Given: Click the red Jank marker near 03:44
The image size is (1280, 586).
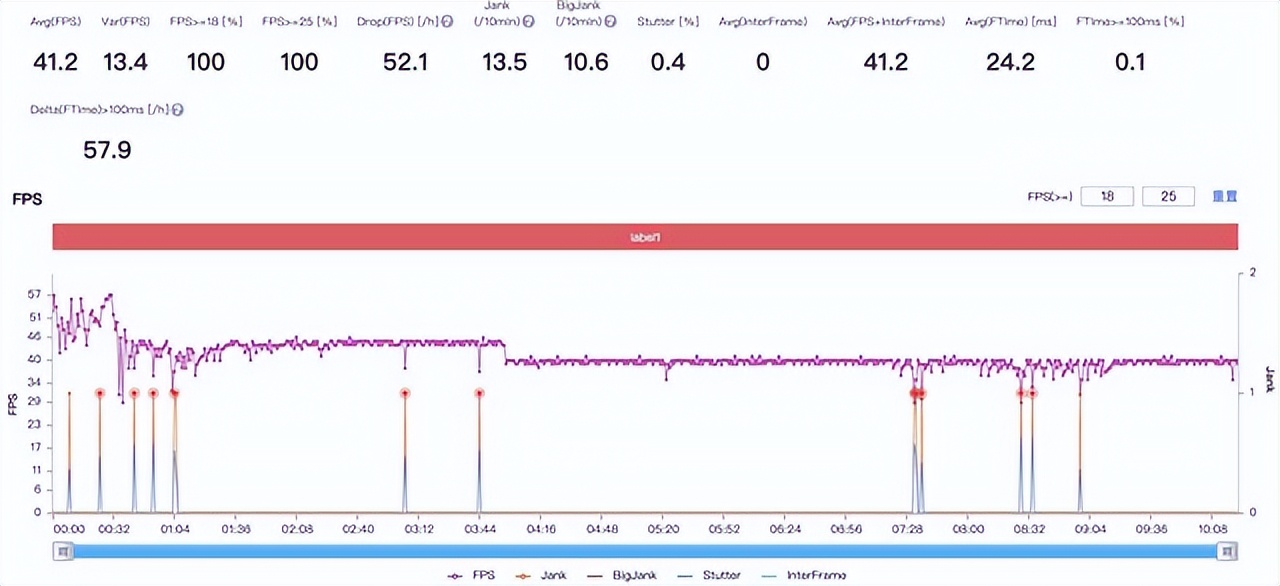Looking at the screenshot, I should point(479,394).
